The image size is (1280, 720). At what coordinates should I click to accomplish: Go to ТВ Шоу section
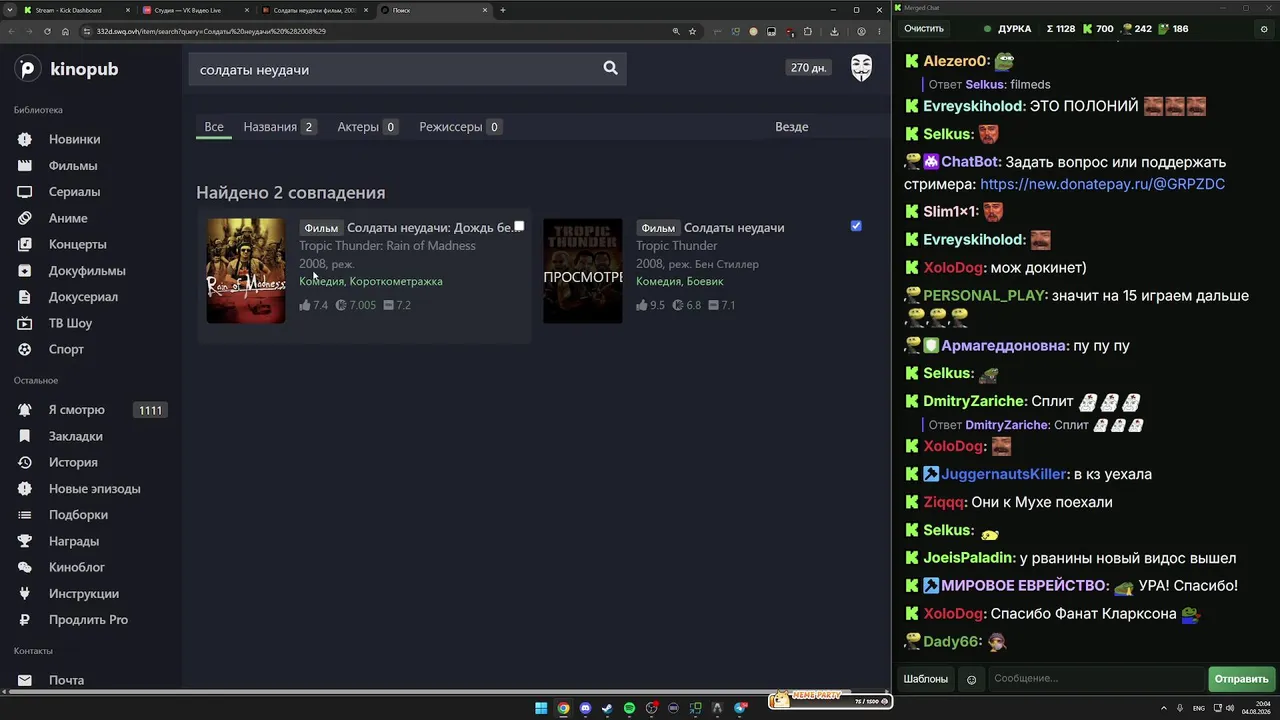coord(70,323)
